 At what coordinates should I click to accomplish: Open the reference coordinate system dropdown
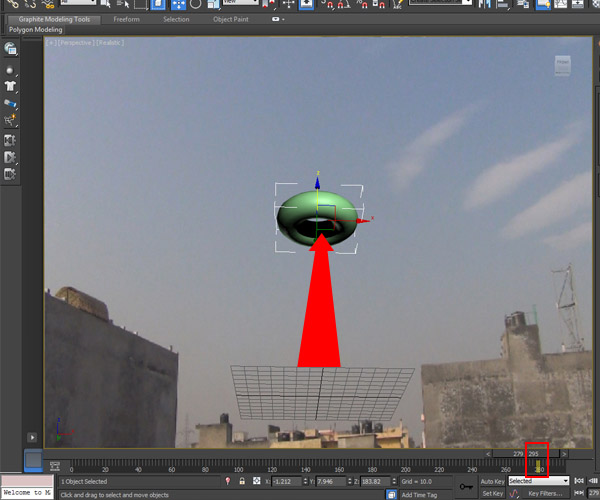(x=241, y=2)
